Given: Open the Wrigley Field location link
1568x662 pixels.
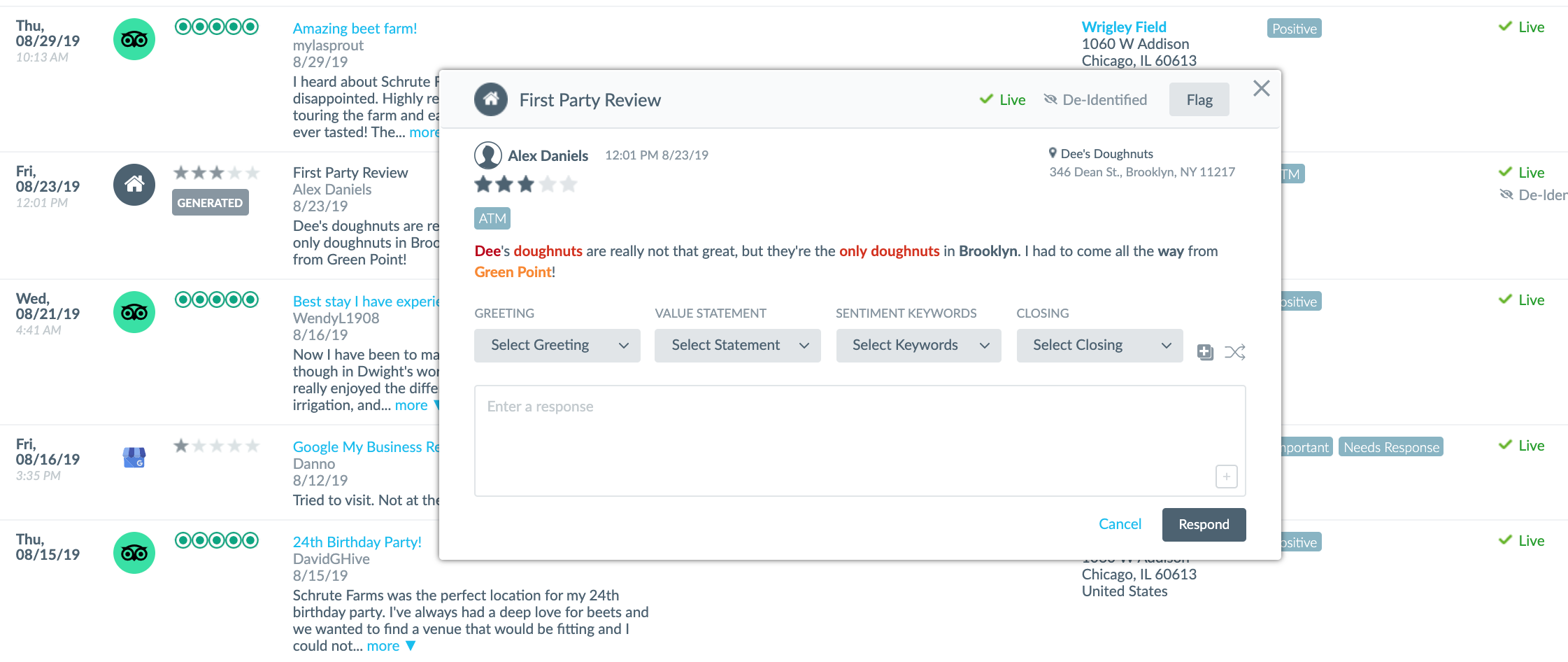Looking at the screenshot, I should pos(1124,27).
